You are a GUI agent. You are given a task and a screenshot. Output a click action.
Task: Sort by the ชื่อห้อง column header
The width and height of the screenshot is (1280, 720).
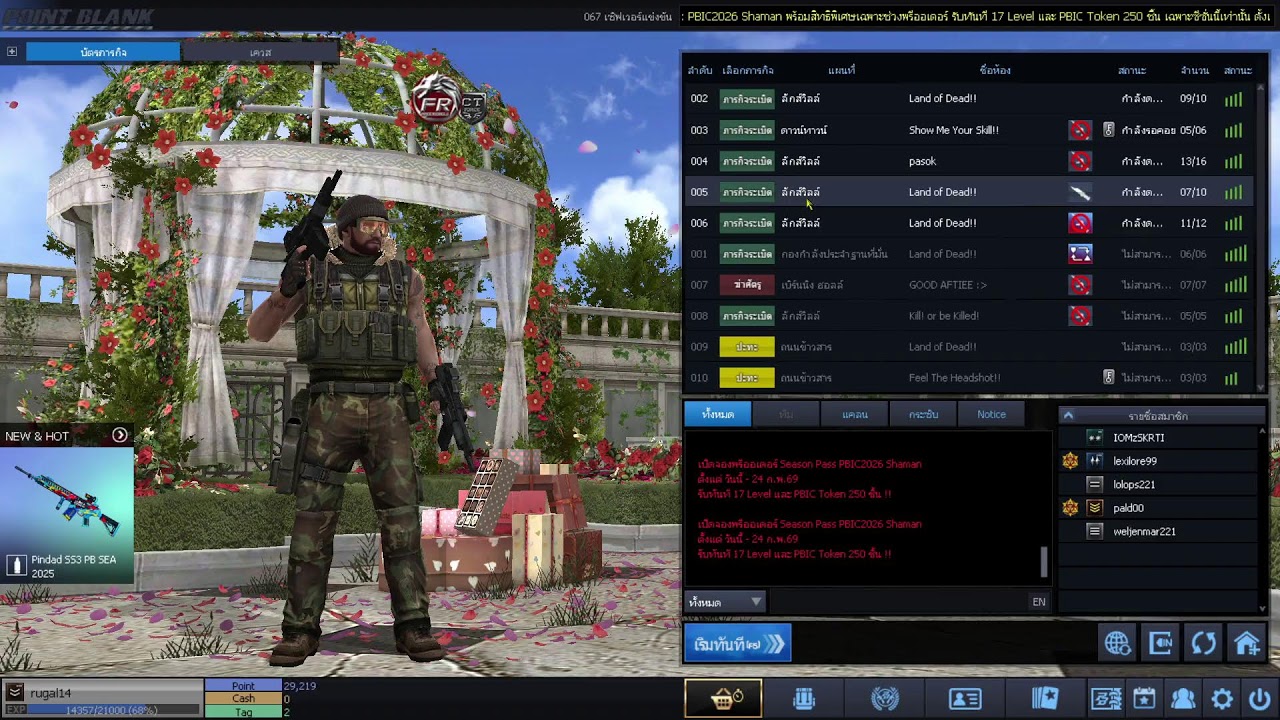[x=995, y=71]
